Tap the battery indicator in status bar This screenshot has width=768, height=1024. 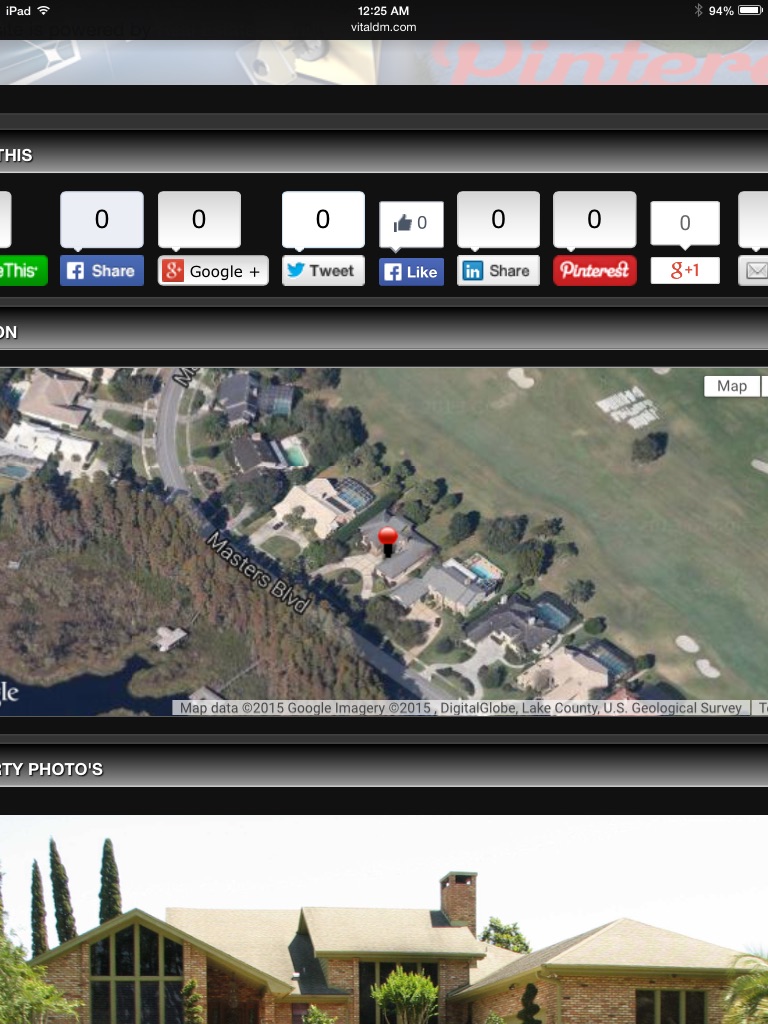[x=749, y=10]
